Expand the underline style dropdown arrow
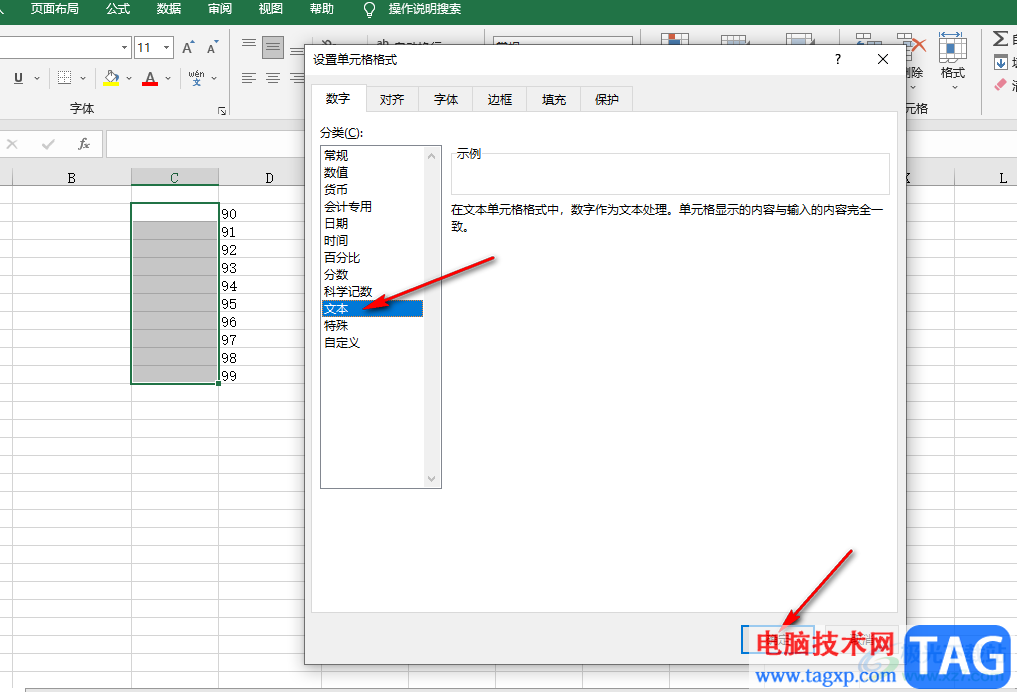The image size is (1017, 692). tap(37, 78)
